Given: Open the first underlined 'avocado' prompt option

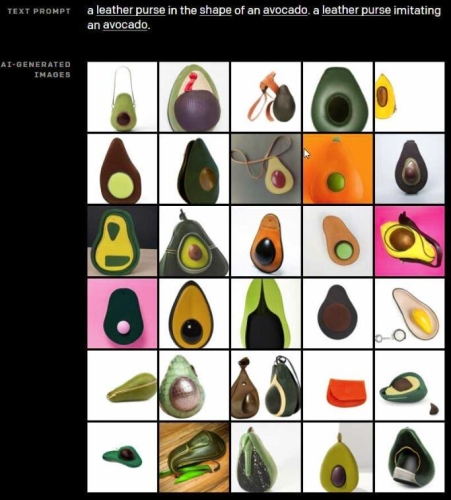Looking at the screenshot, I should (285, 11).
